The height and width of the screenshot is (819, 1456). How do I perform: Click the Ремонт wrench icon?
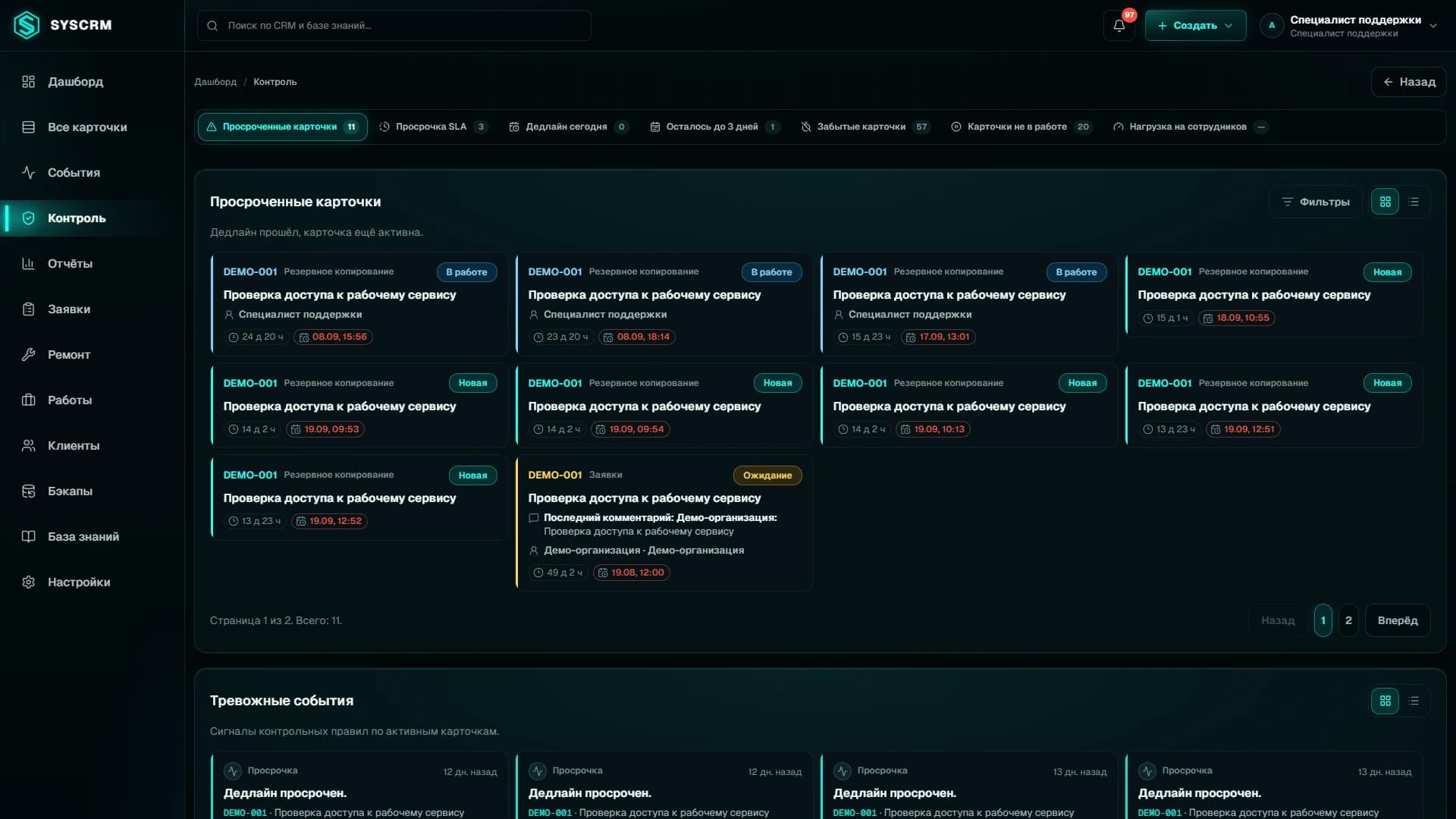click(x=28, y=354)
